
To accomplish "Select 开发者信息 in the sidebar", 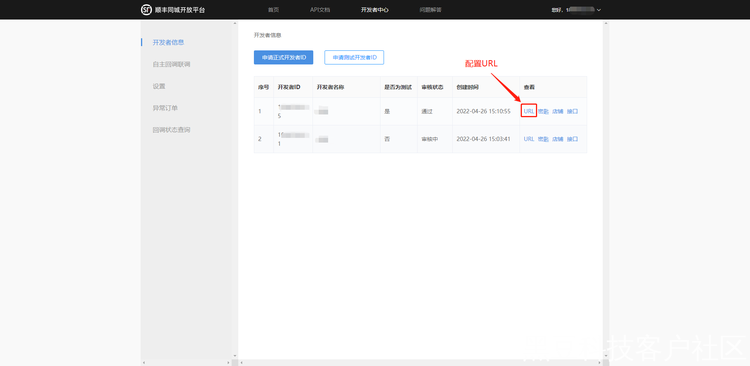I will click(168, 42).
